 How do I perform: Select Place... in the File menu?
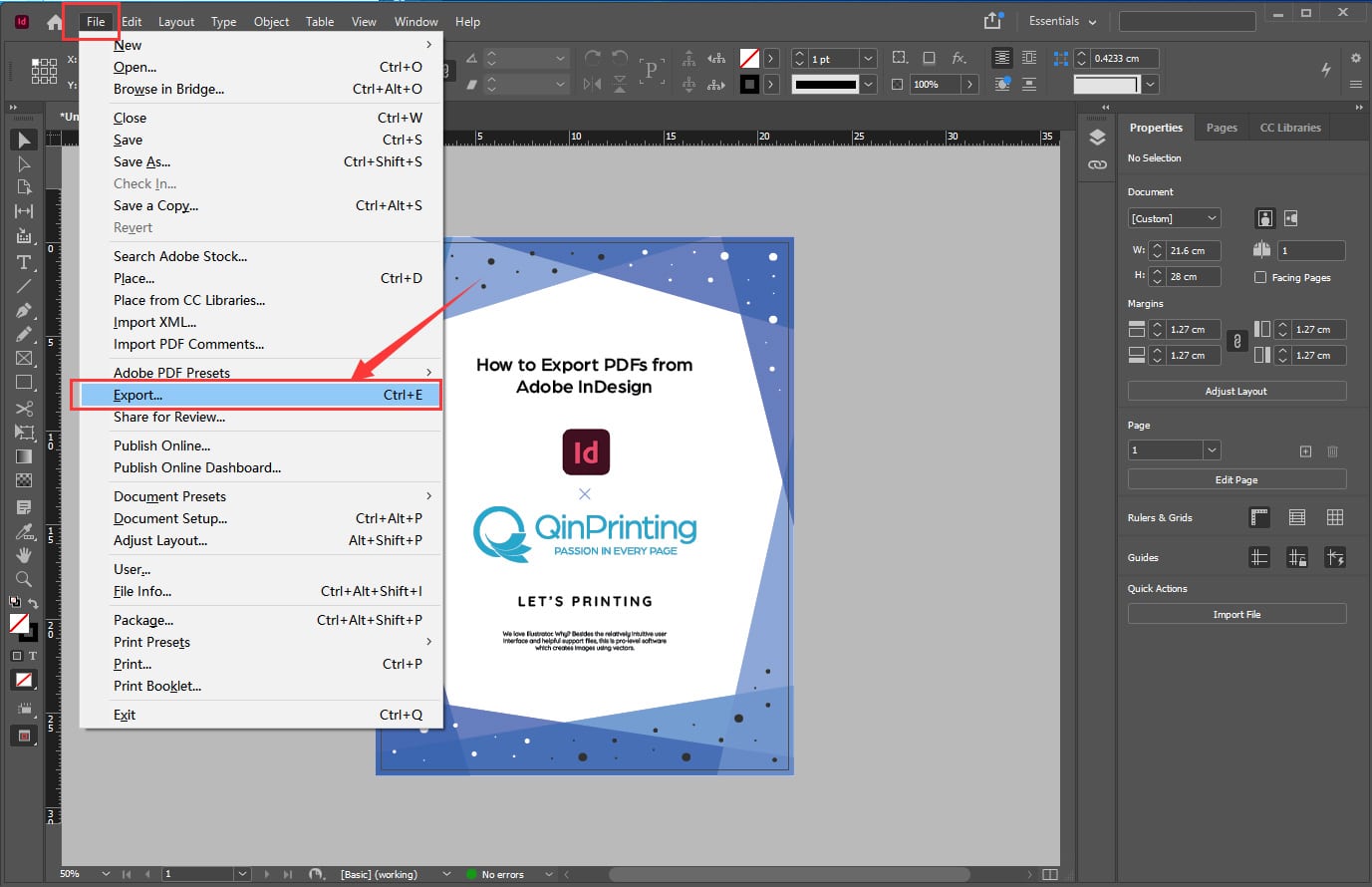click(x=261, y=278)
